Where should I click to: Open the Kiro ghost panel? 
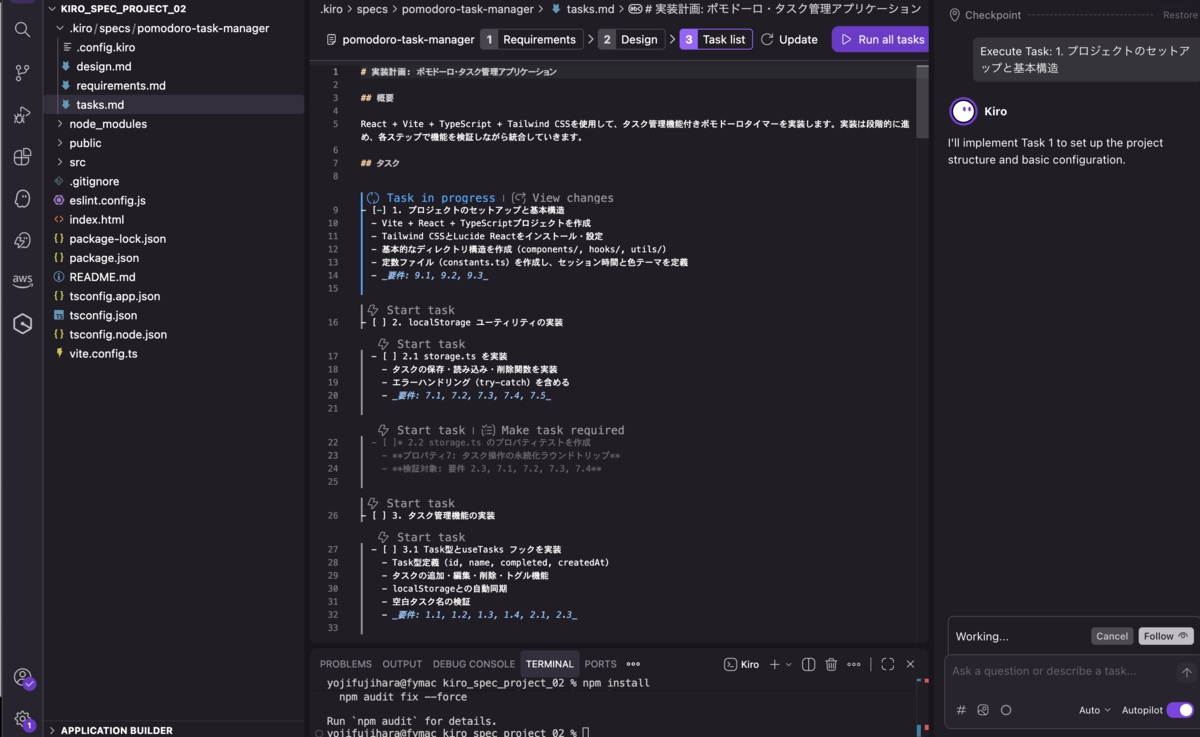22,199
